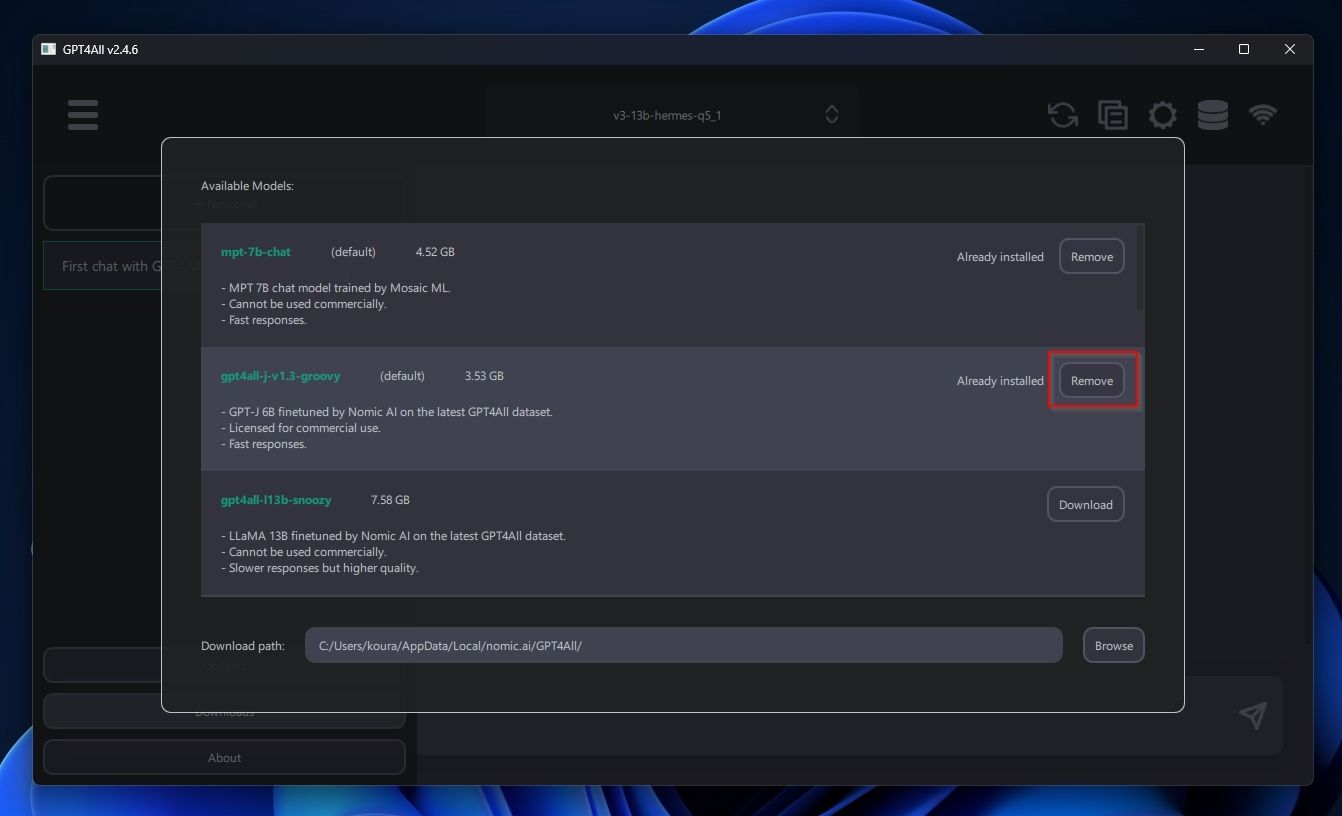This screenshot has height=816, width=1342.
Task: Select the gpt4all-j-v1.3-groovy model name
Action: [x=280, y=376]
